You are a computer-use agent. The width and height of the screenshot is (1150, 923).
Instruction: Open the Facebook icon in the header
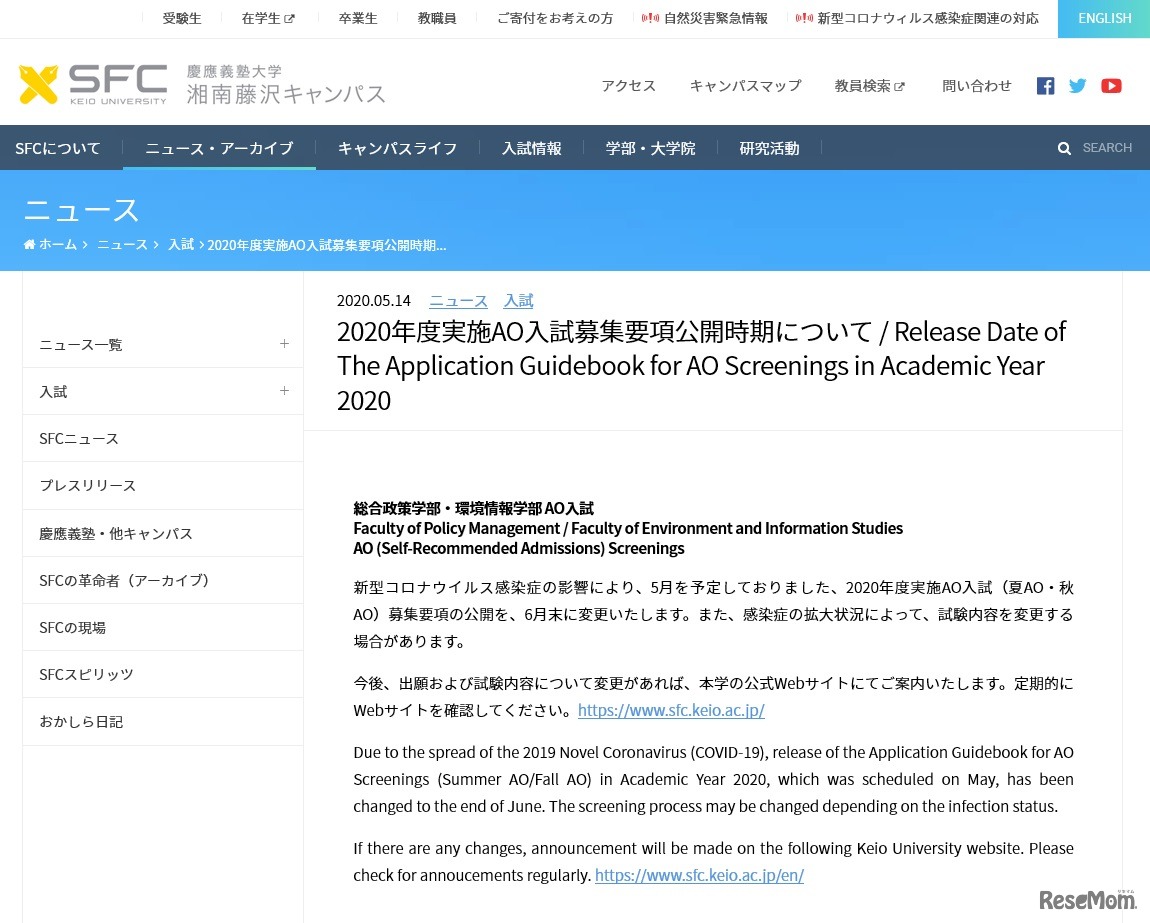pyautogui.click(x=1045, y=86)
